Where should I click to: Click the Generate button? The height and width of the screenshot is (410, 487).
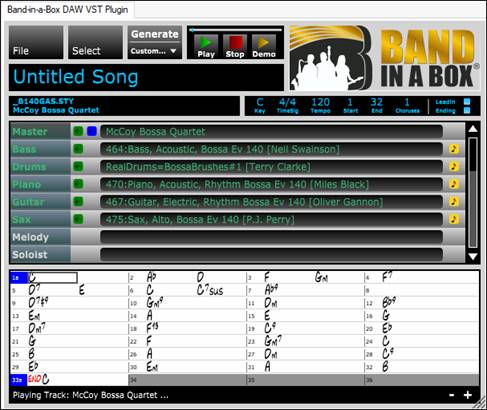point(155,34)
